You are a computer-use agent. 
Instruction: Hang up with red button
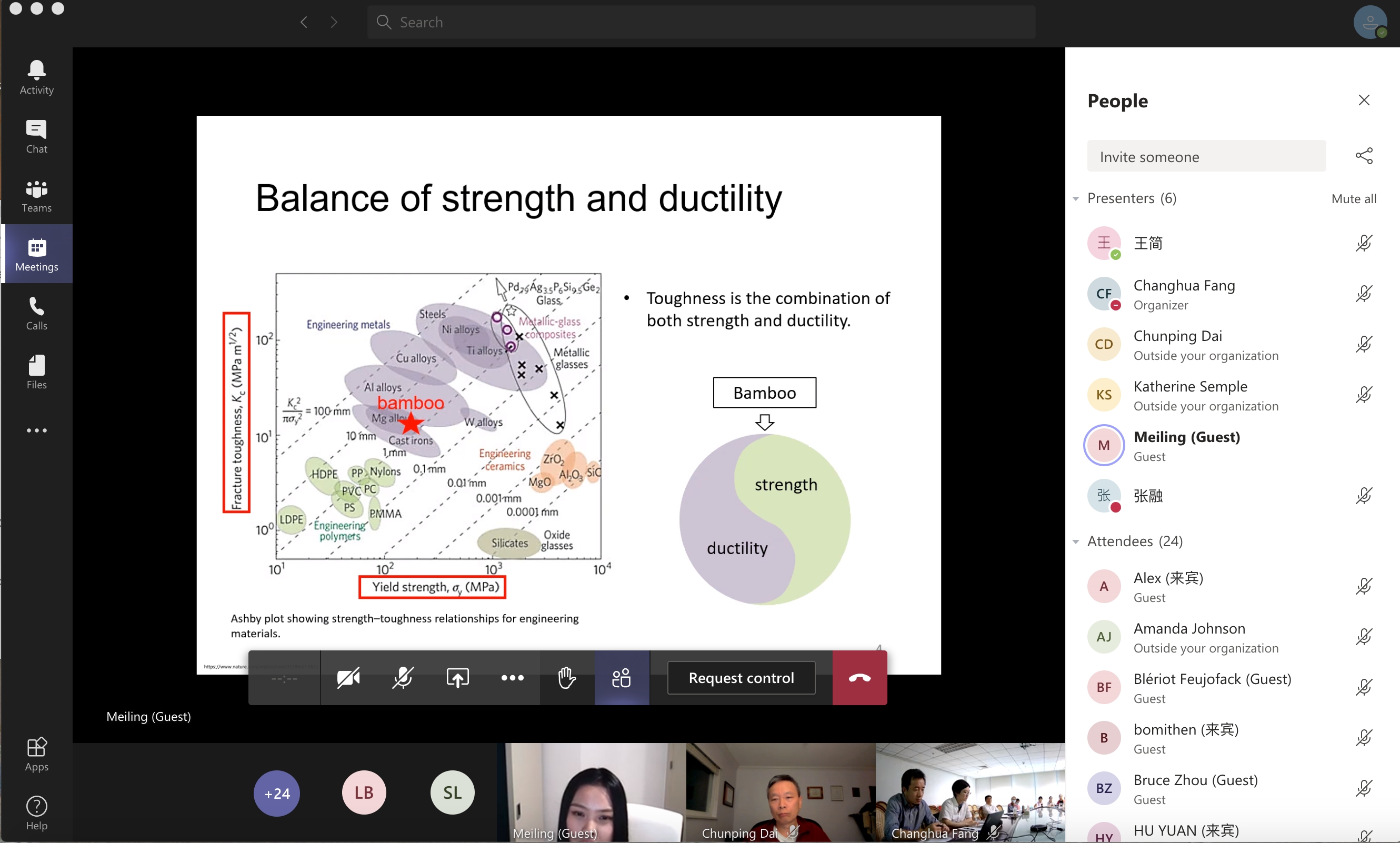click(x=859, y=678)
